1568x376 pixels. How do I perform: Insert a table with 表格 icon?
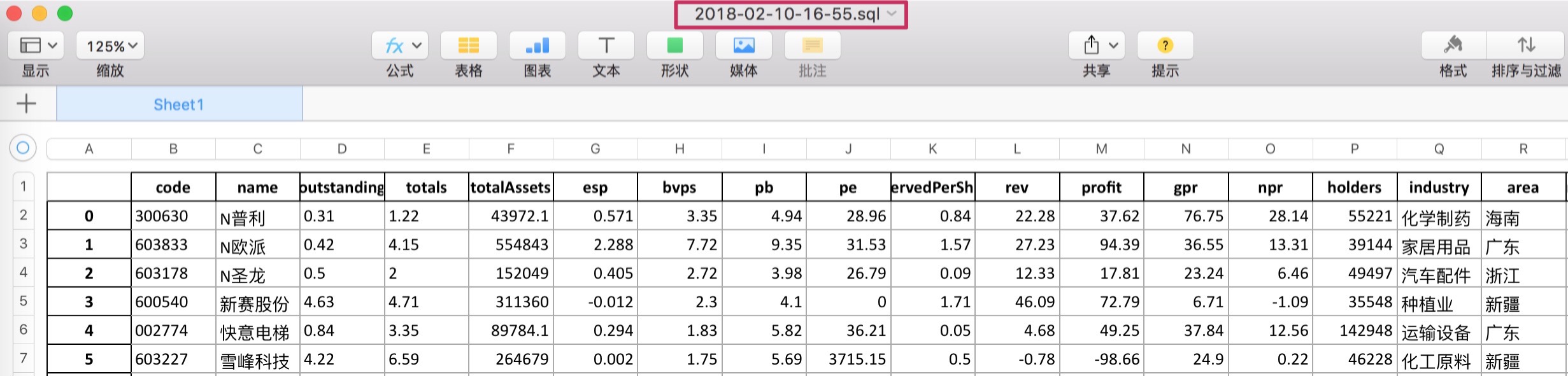(469, 46)
